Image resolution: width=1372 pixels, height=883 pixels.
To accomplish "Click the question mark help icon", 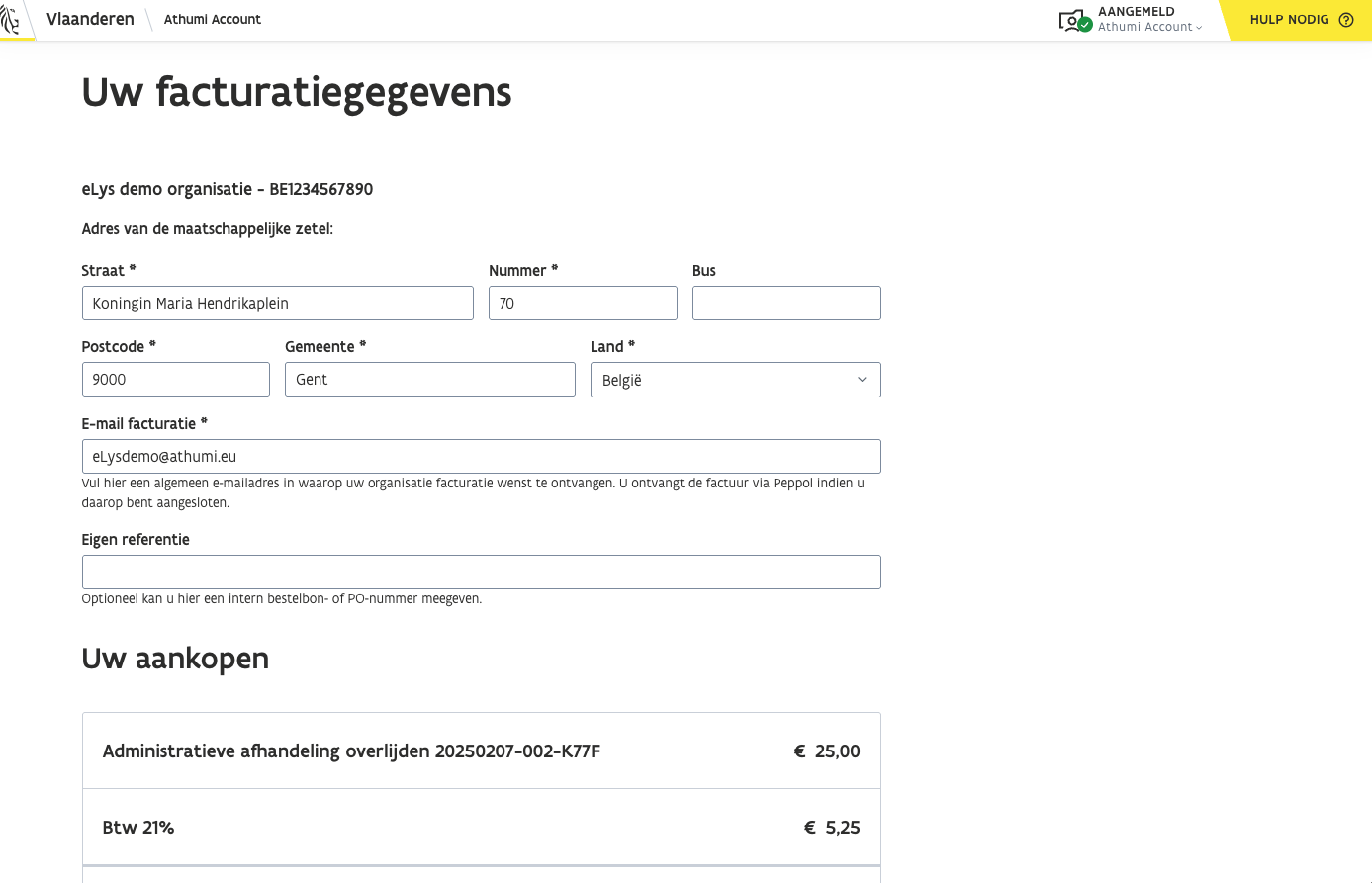I will pyautogui.click(x=1345, y=20).
